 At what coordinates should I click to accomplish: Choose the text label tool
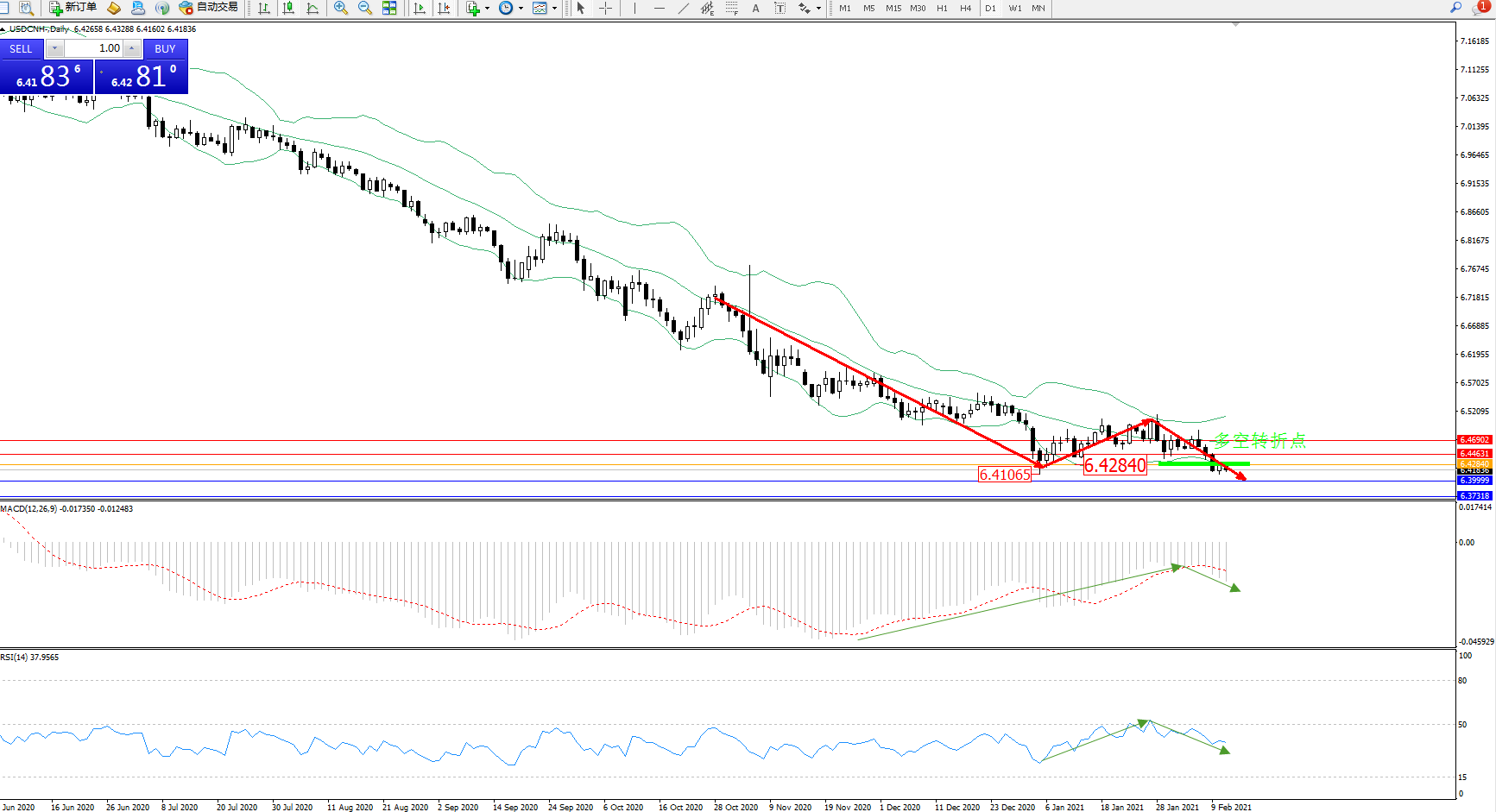(x=756, y=8)
